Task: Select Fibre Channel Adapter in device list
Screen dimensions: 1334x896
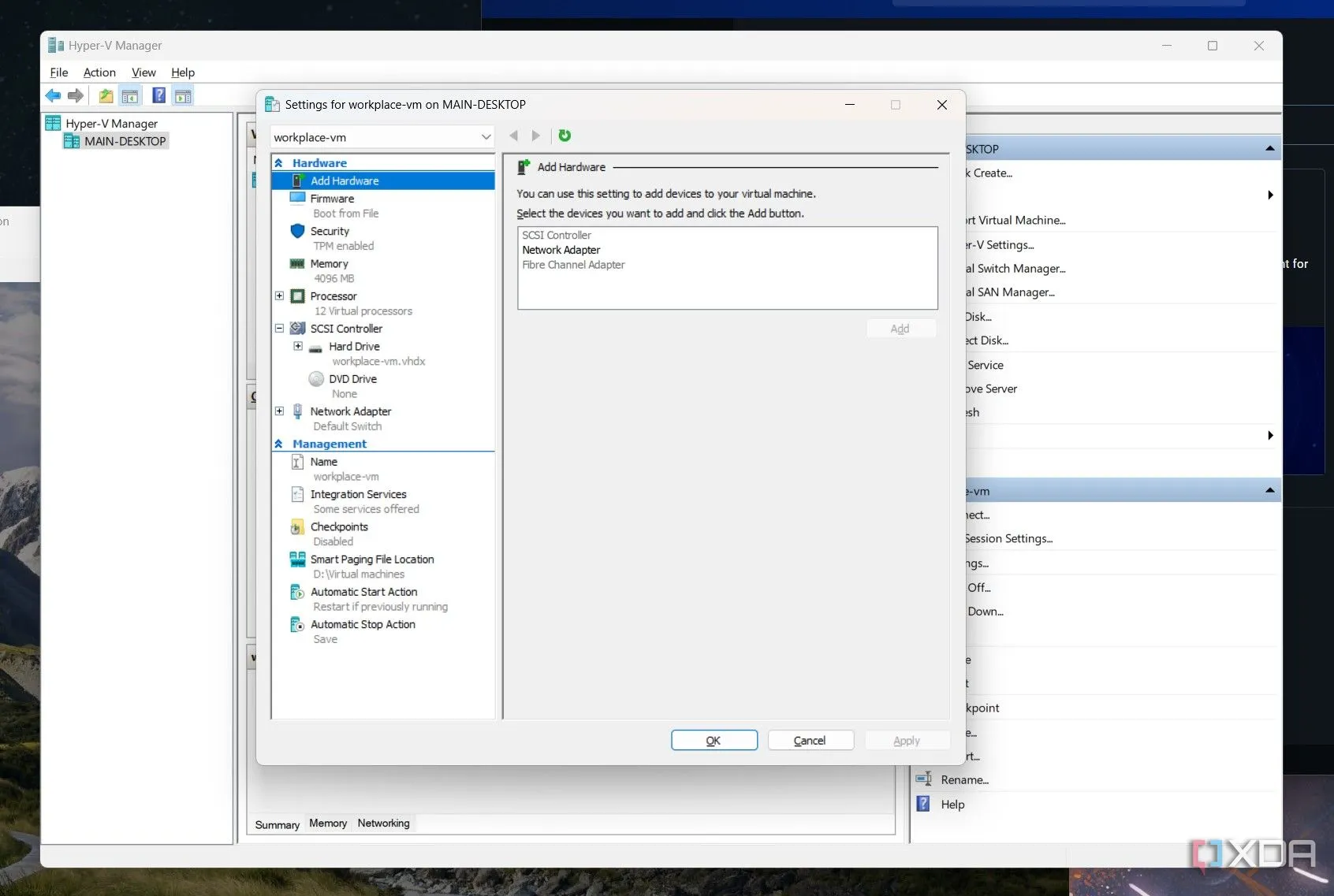Action: (x=573, y=265)
